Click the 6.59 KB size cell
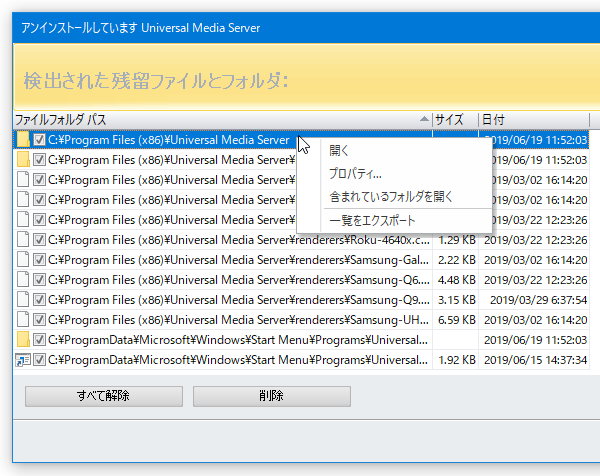Viewport: 600px width, 476px height. [x=457, y=320]
